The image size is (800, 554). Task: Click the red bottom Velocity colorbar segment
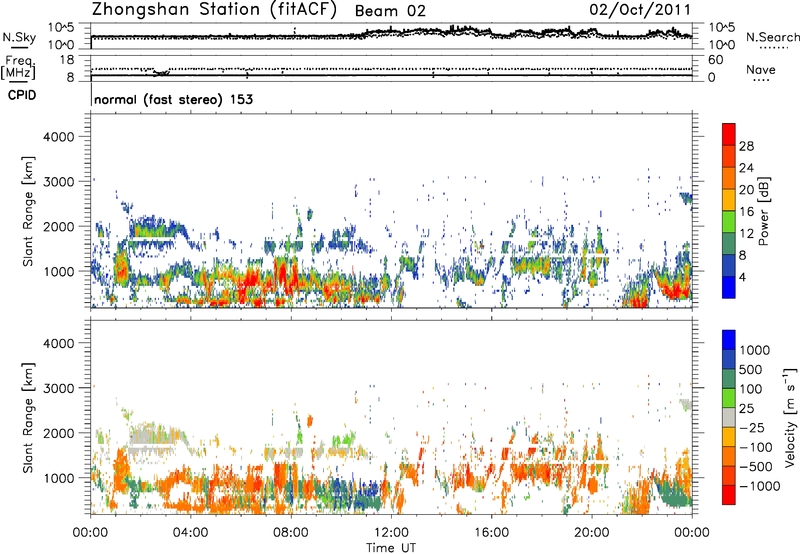click(729, 495)
